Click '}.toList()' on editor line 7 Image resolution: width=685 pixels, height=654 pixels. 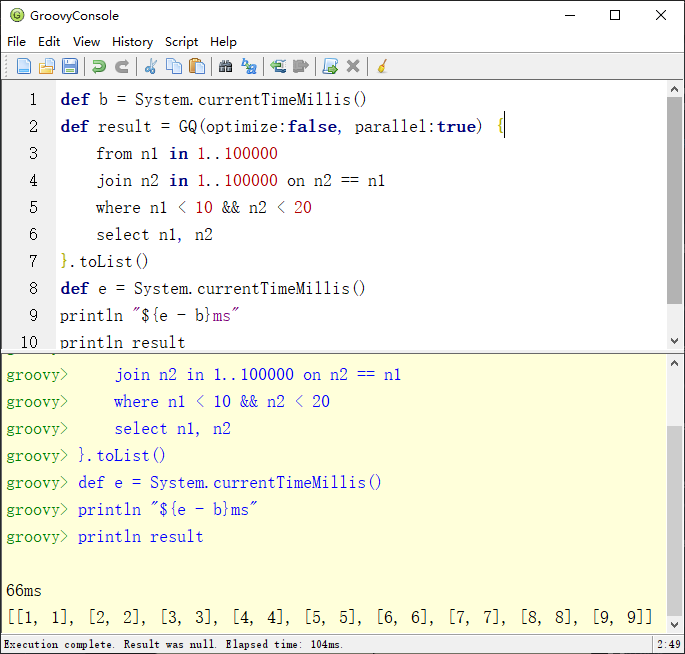pyautogui.click(x=104, y=262)
